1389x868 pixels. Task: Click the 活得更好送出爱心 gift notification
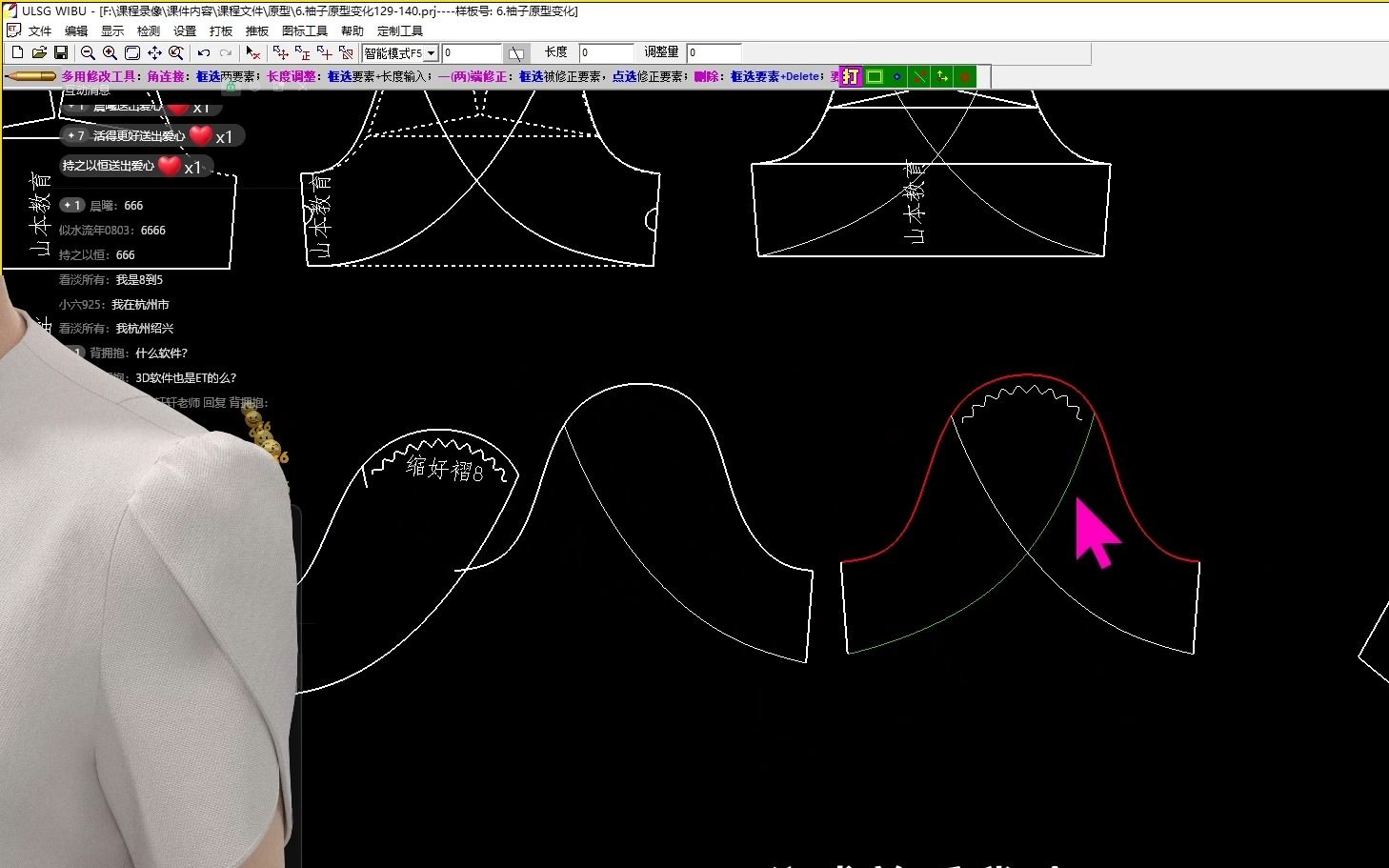(x=152, y=136)
